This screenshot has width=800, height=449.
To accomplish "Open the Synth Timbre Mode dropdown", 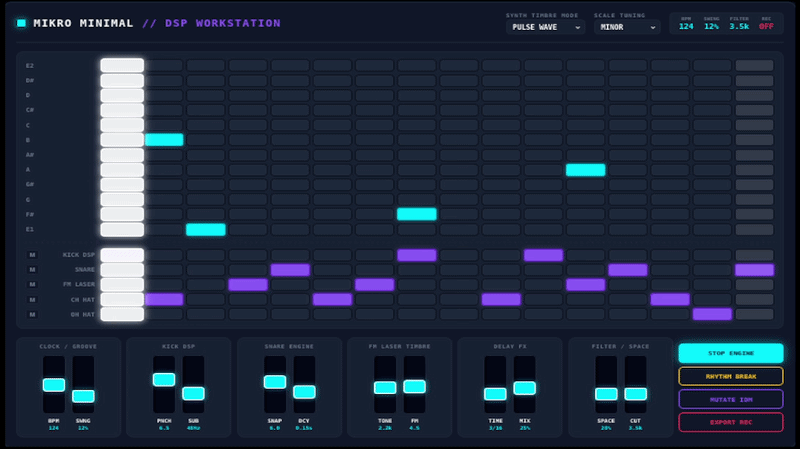I will [545, 27].
